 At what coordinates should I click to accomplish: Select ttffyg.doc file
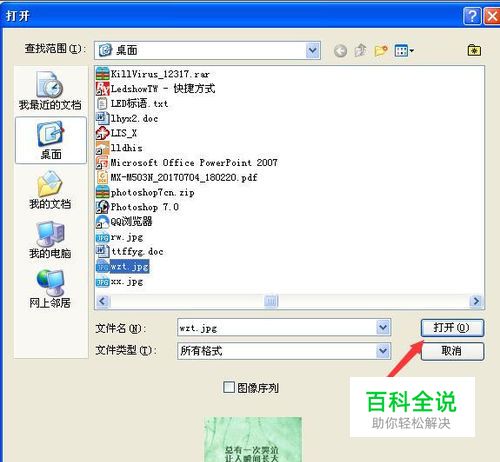[130, 252]
